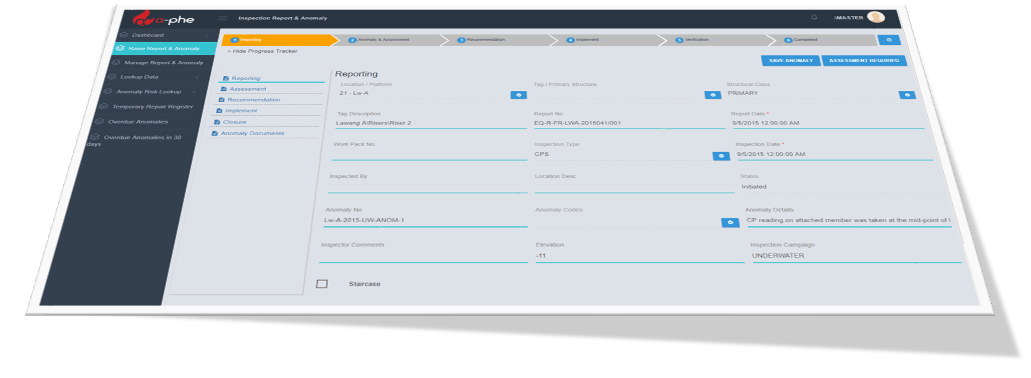Click the document icon beside Closure section
Screen dimensions: 1031x378
tap(216, 122)
